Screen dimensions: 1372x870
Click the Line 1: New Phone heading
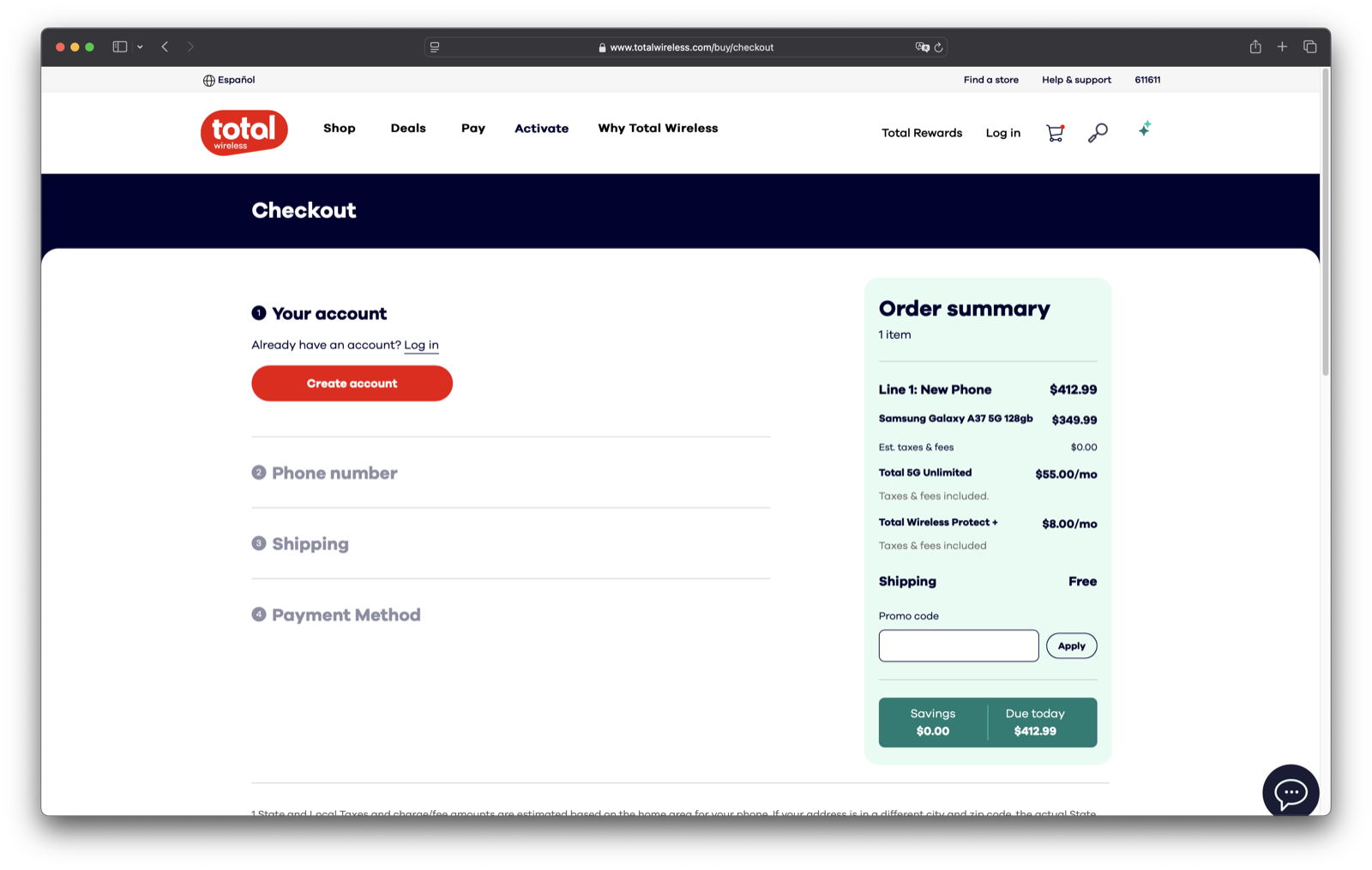pyautogui.click(x=935, y=390)
